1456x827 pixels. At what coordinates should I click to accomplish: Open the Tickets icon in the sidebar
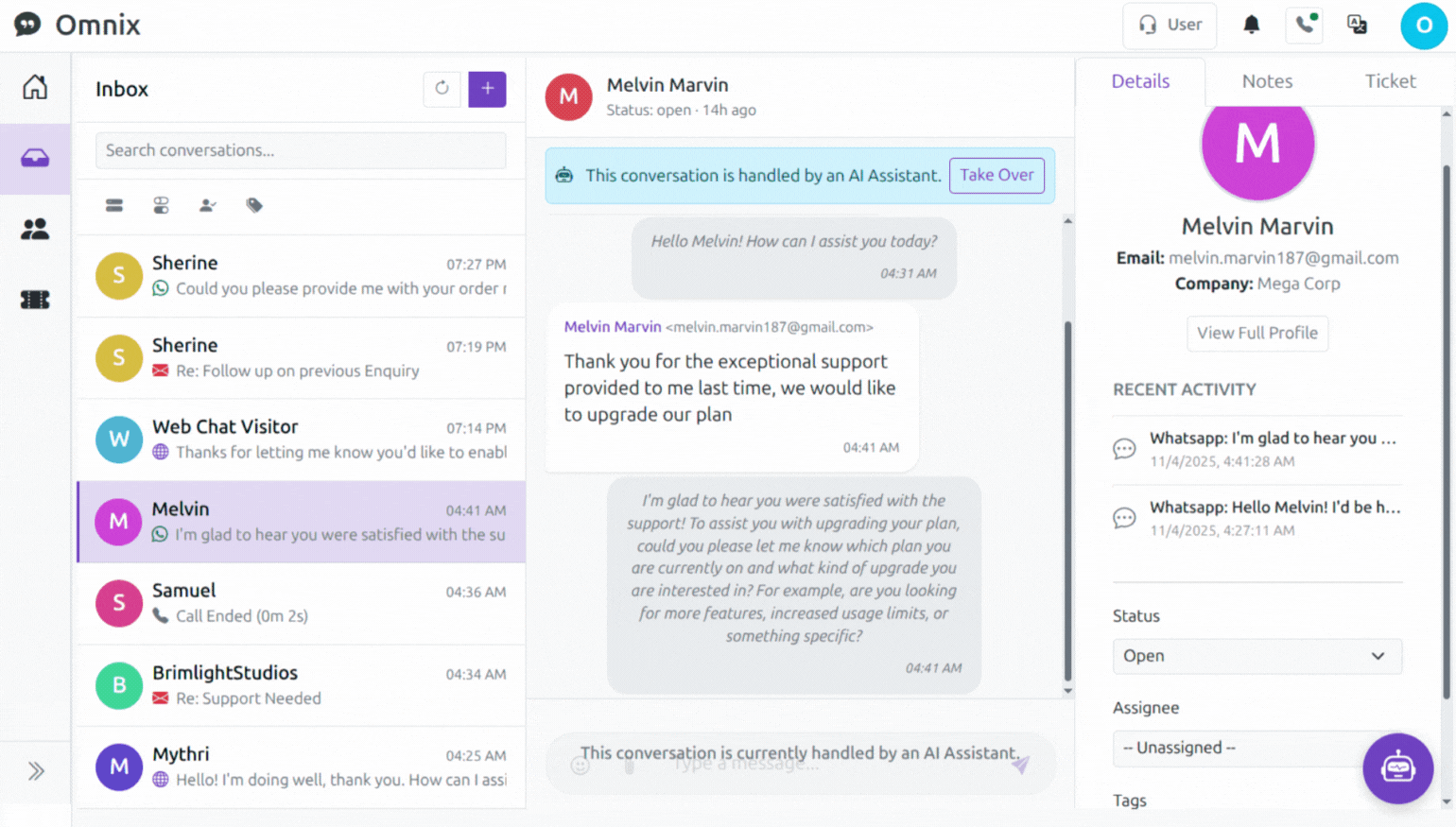(34, 299)
